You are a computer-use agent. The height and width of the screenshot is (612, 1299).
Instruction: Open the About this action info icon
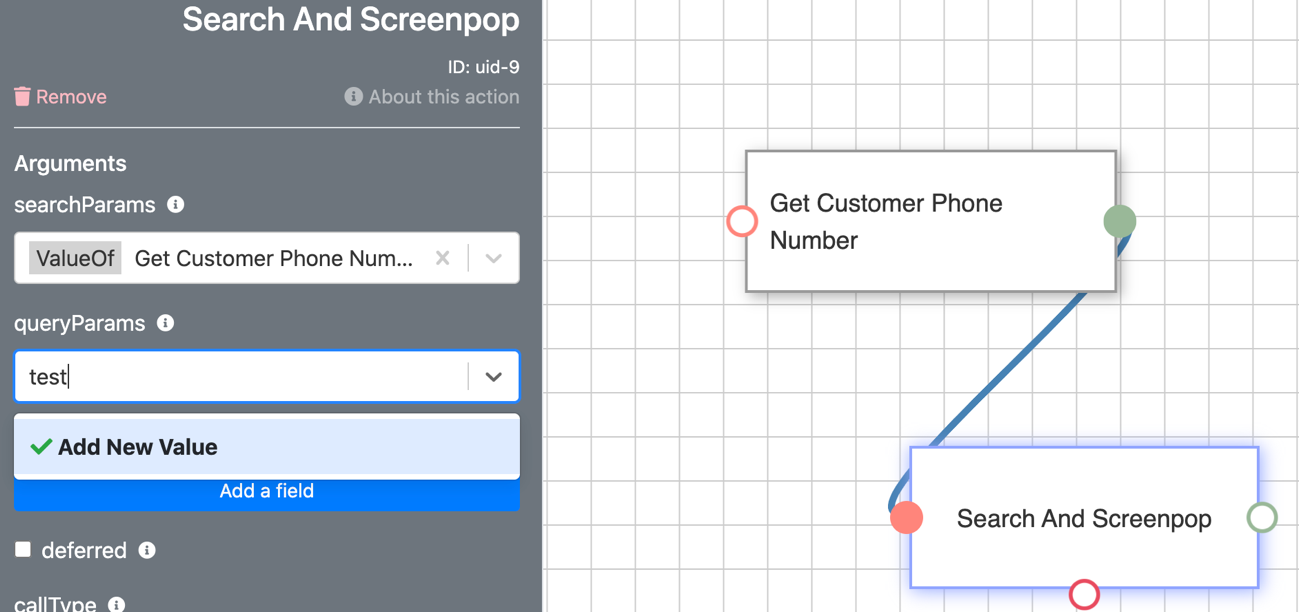pos(353,96)
